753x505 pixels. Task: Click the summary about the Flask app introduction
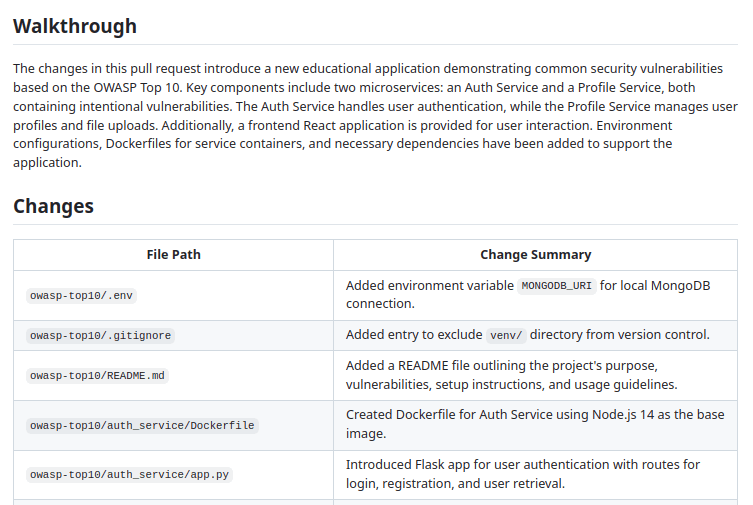[x=522, y=475]
